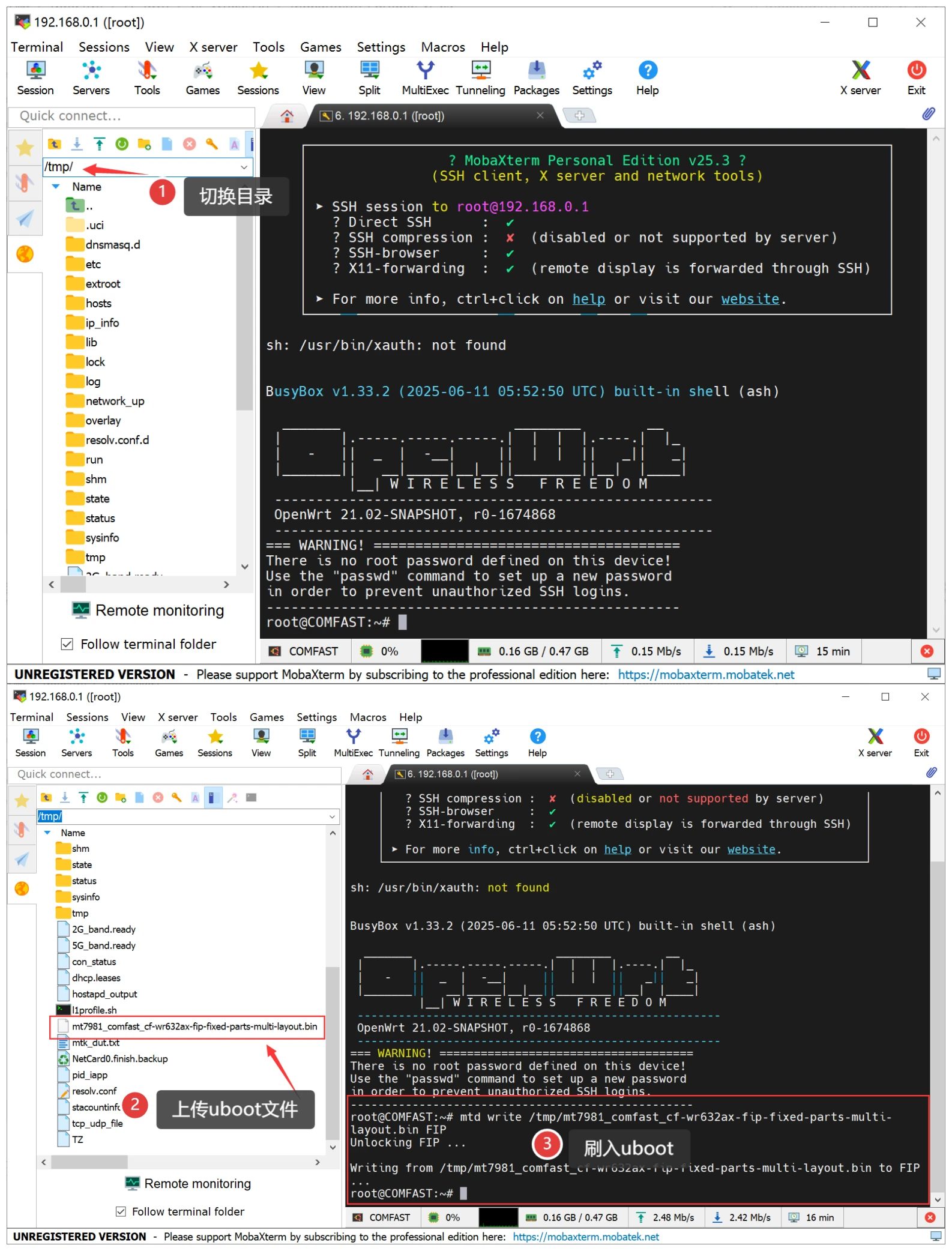Screen dimensions: 952x1251
Task: Open mobaxterm.mobatek.net link in bottom banner
Action: 585,1237
